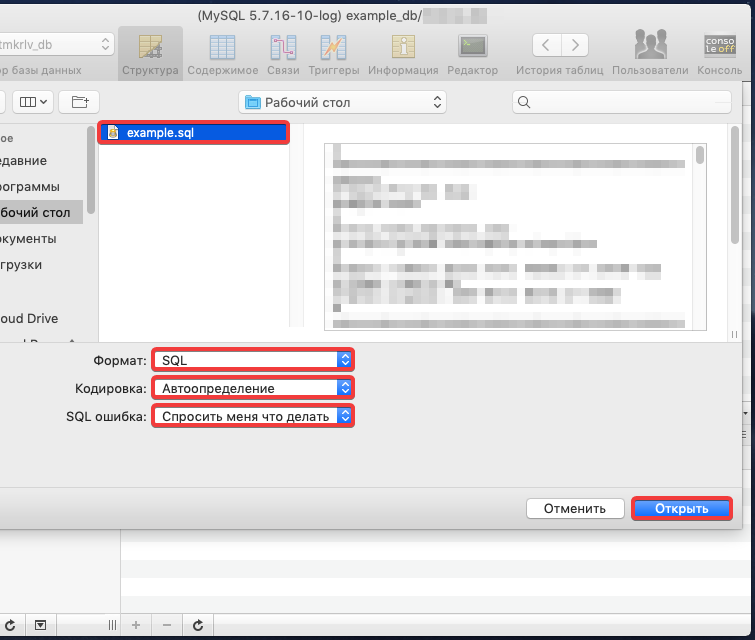Open the Связи (Relations) view
This screenshot has height=640, width=755.
click(x=283, y=53)
